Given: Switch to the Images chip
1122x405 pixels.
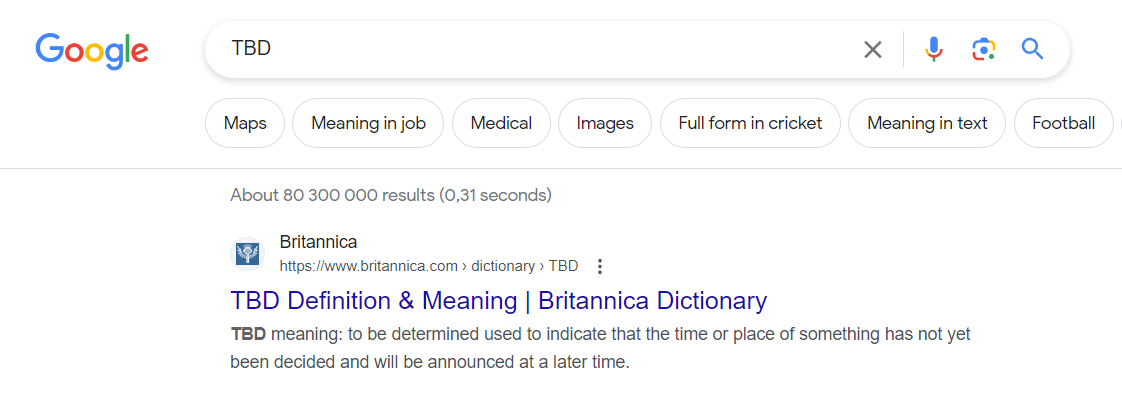Looking at the screenshot, I should tap(605, 123).
